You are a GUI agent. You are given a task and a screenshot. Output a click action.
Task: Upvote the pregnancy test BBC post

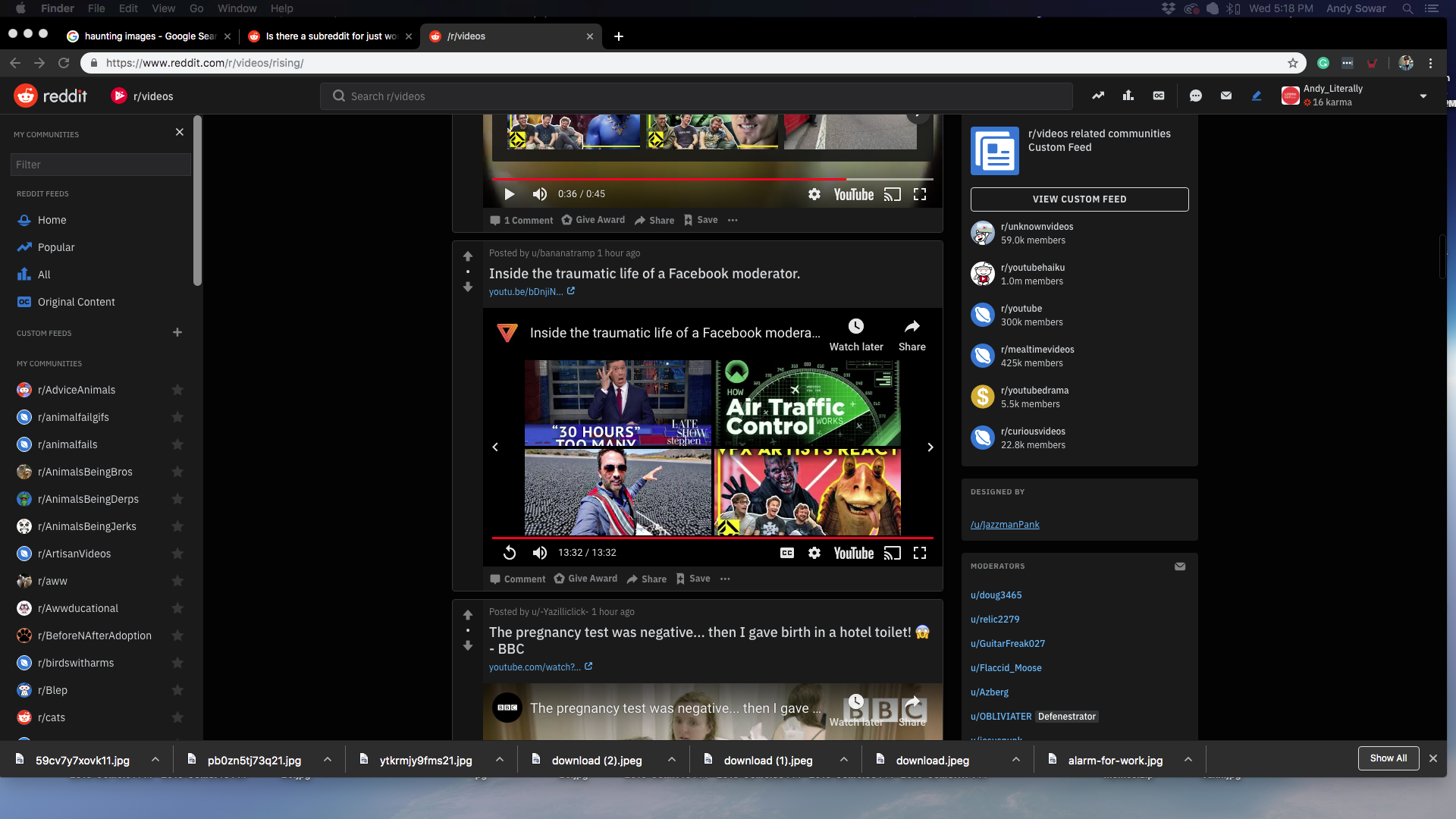point(468,615)
